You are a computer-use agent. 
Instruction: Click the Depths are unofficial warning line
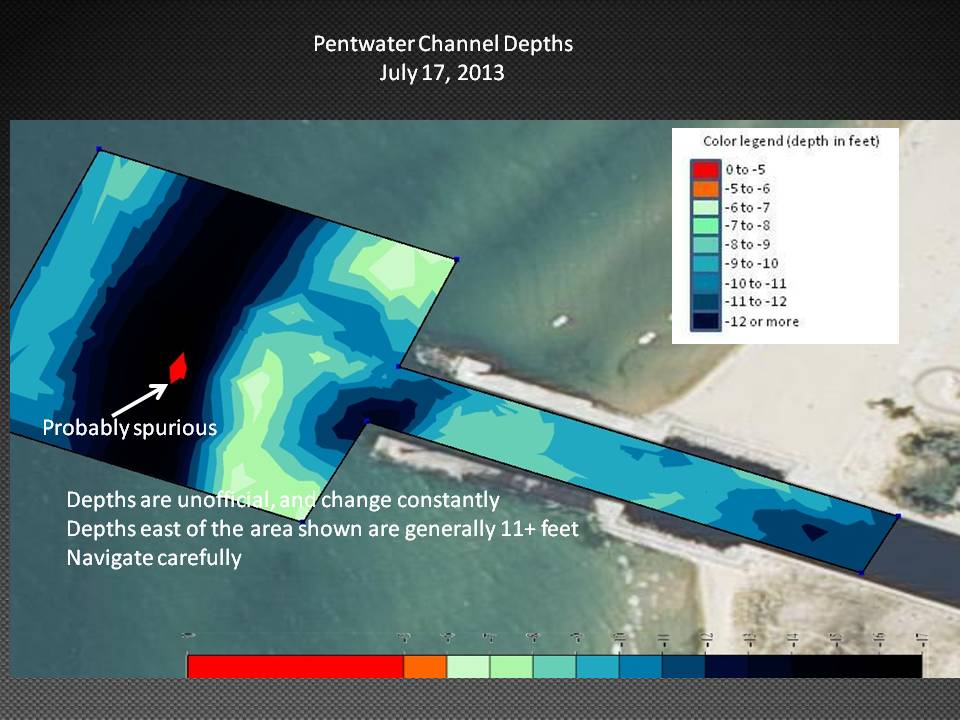(x=282, y=499)
